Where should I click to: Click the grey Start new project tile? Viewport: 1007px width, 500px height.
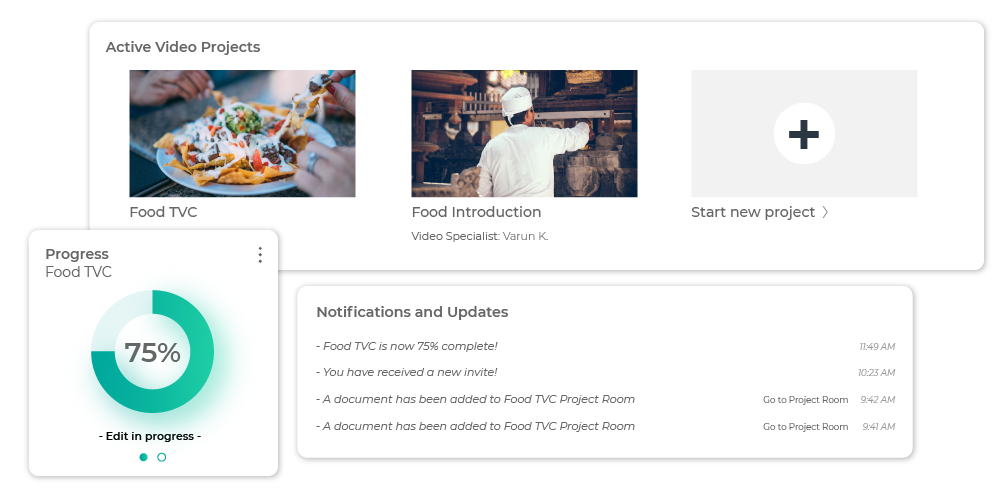804,134
